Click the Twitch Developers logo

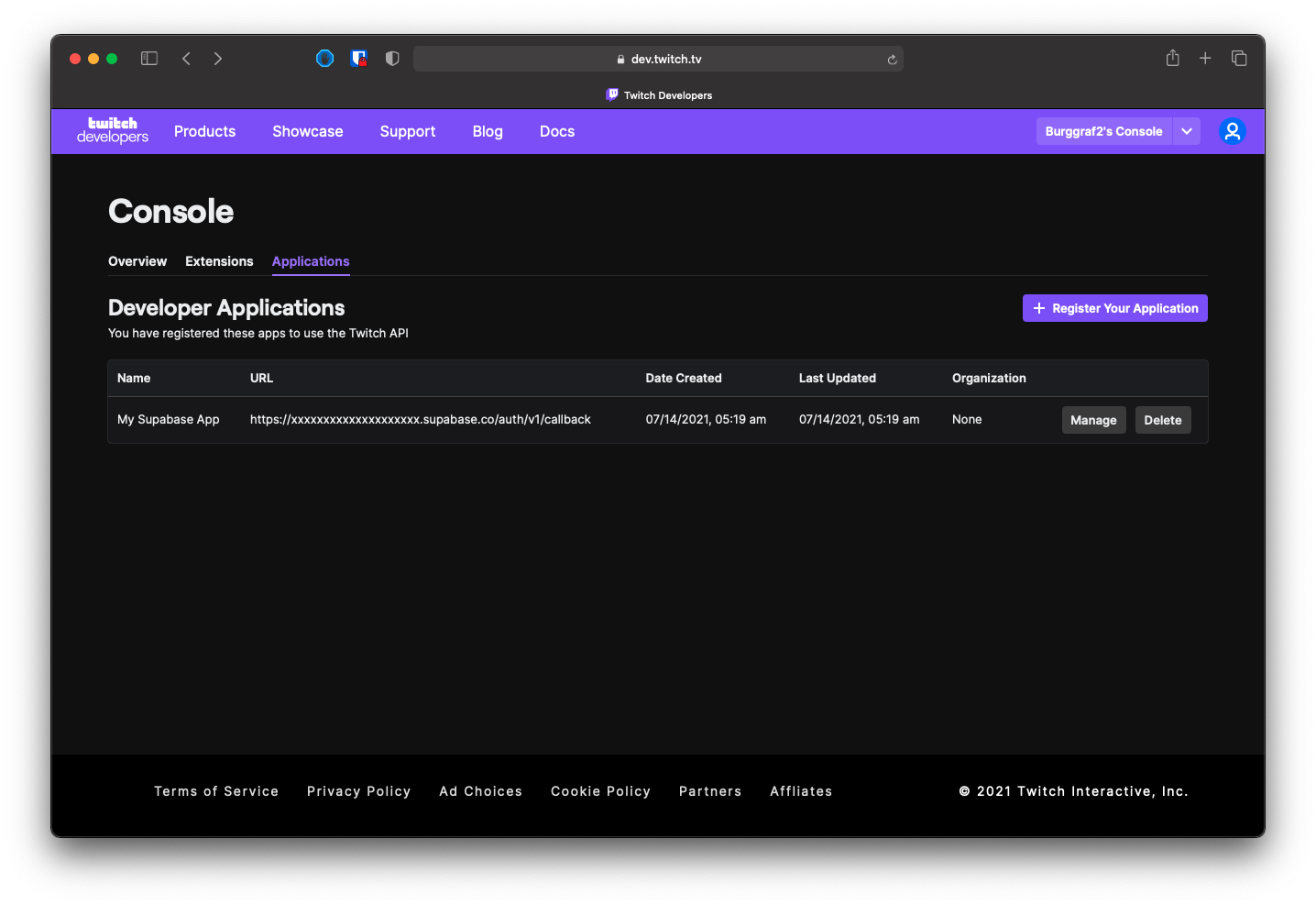coord(112,131)
